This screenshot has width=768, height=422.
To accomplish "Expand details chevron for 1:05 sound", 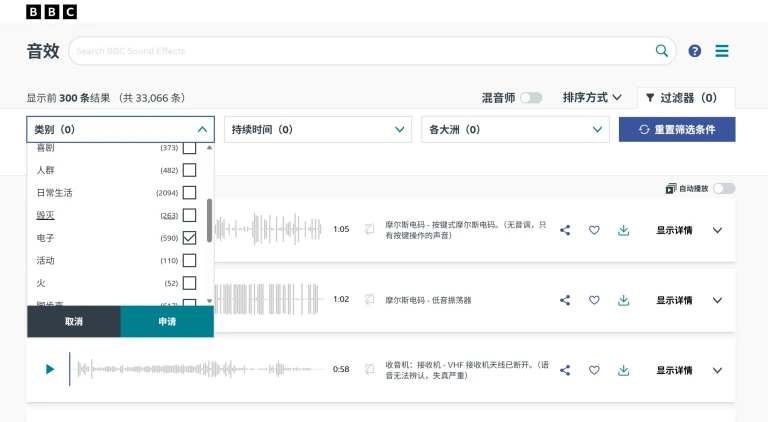I will [x=717, y=230].
